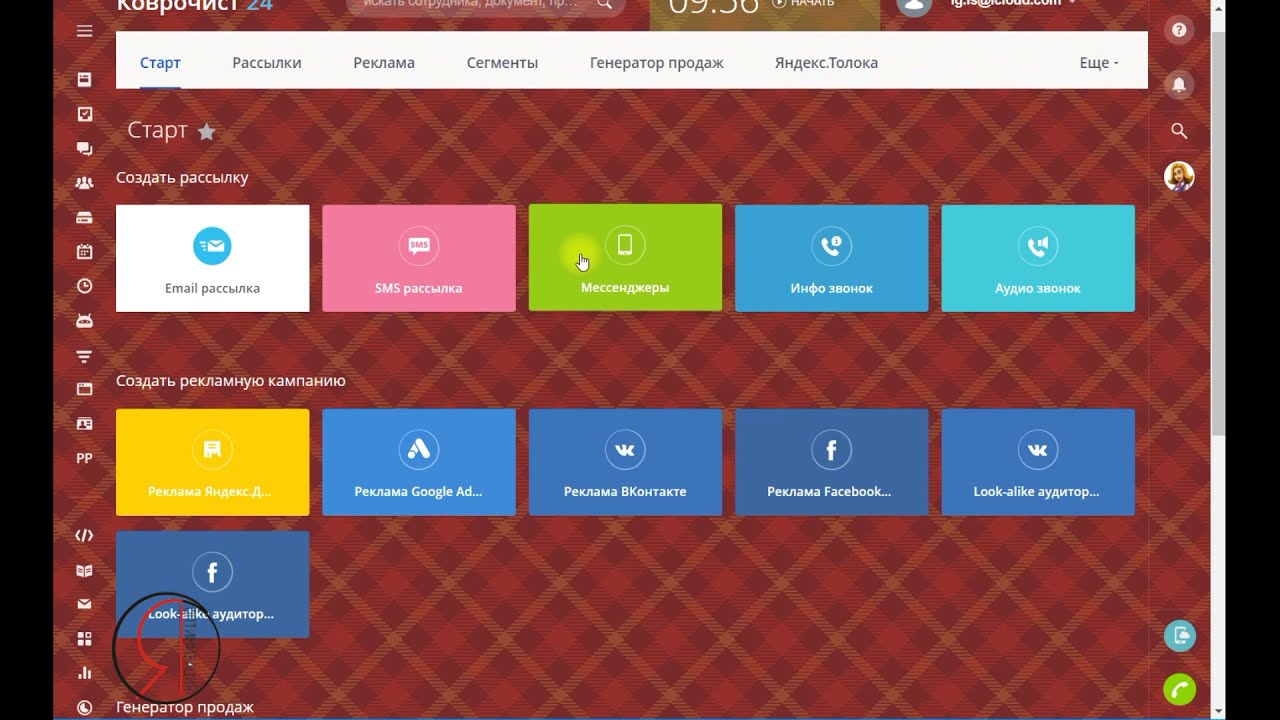
Task: Click the Ковромчист 24 portal logo
Action: (x=194, y=6)
